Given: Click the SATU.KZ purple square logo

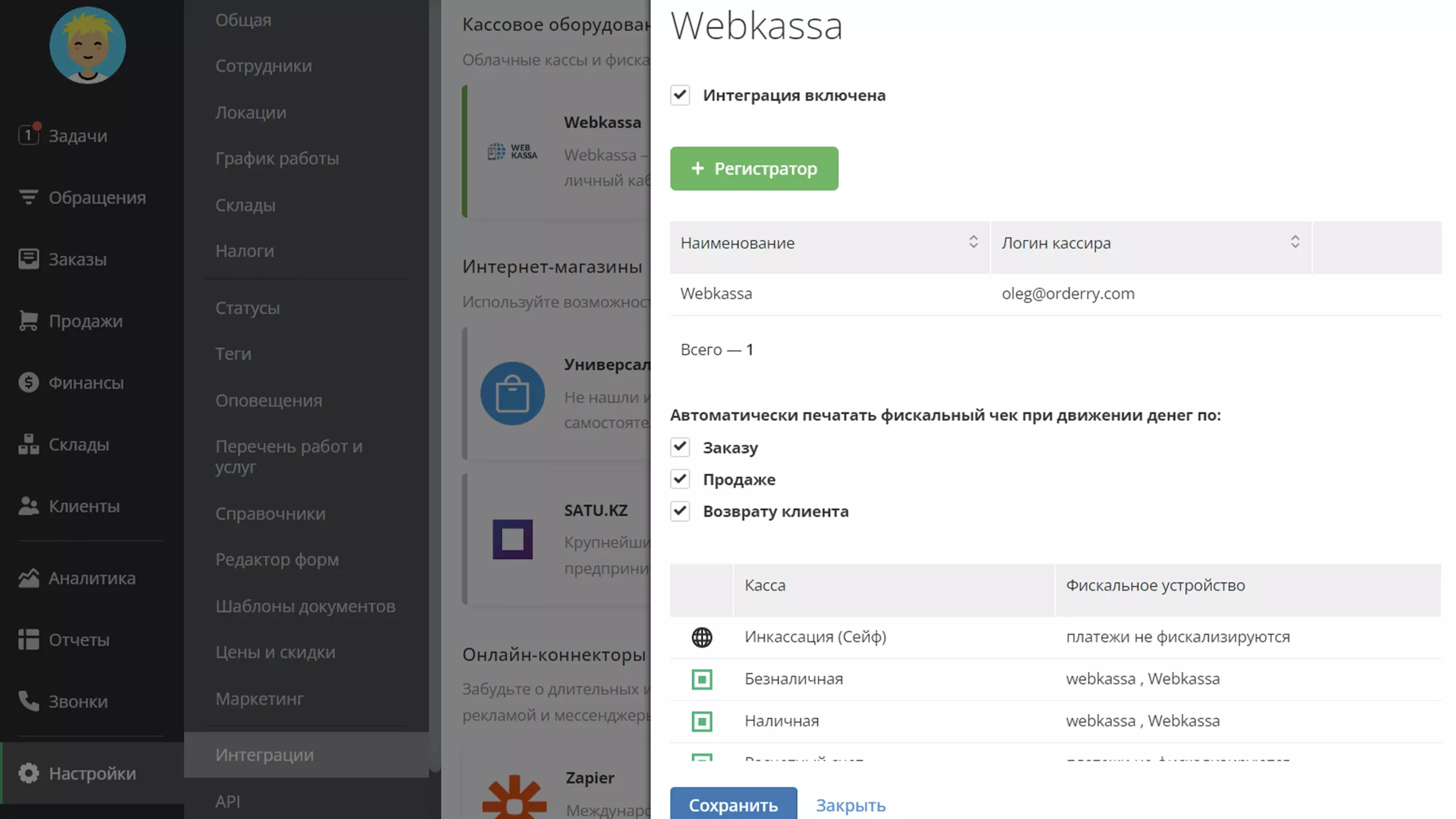Looking at the screenshot, I should click(x=512, y=539).
